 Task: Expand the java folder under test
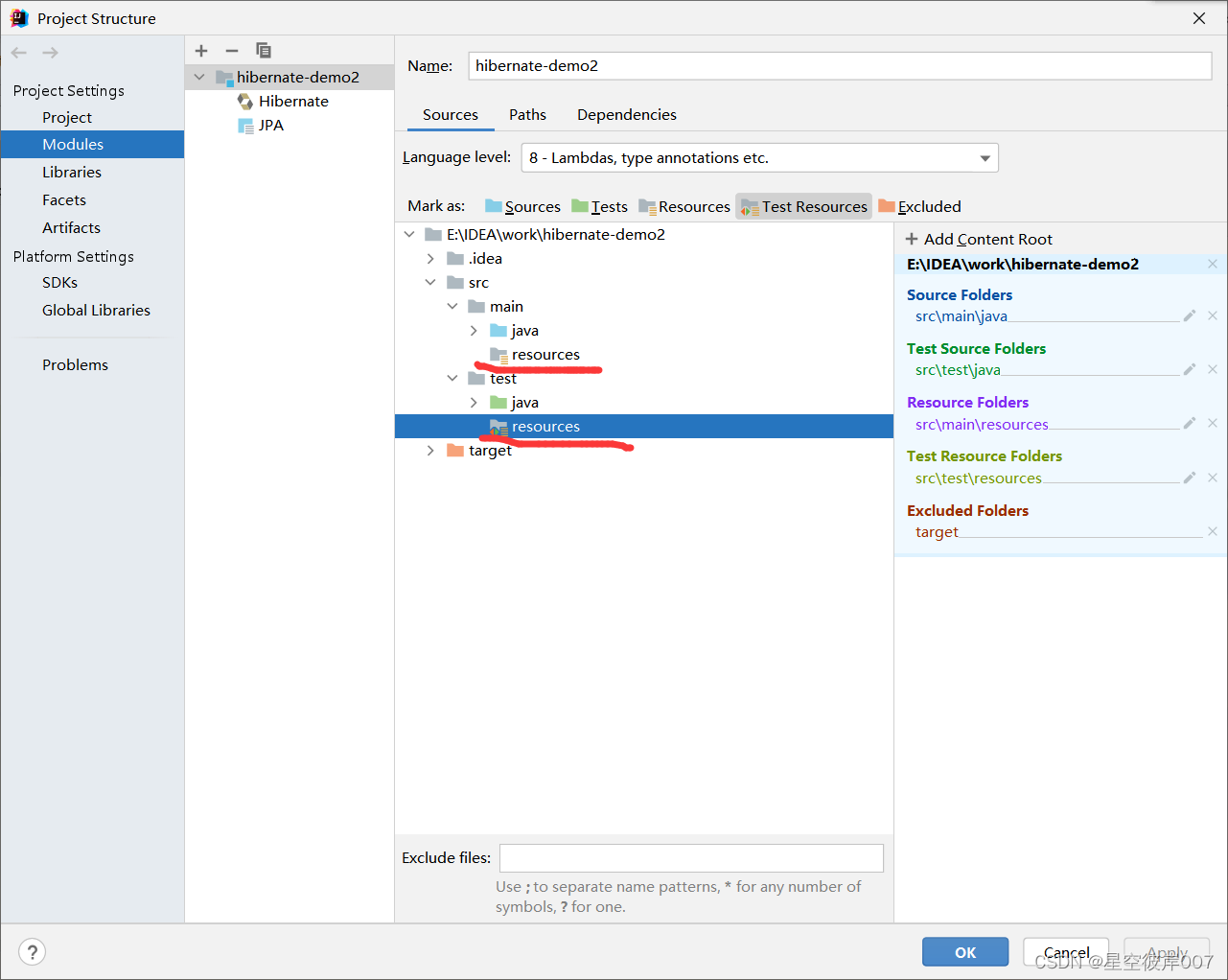tap(474, 402)
